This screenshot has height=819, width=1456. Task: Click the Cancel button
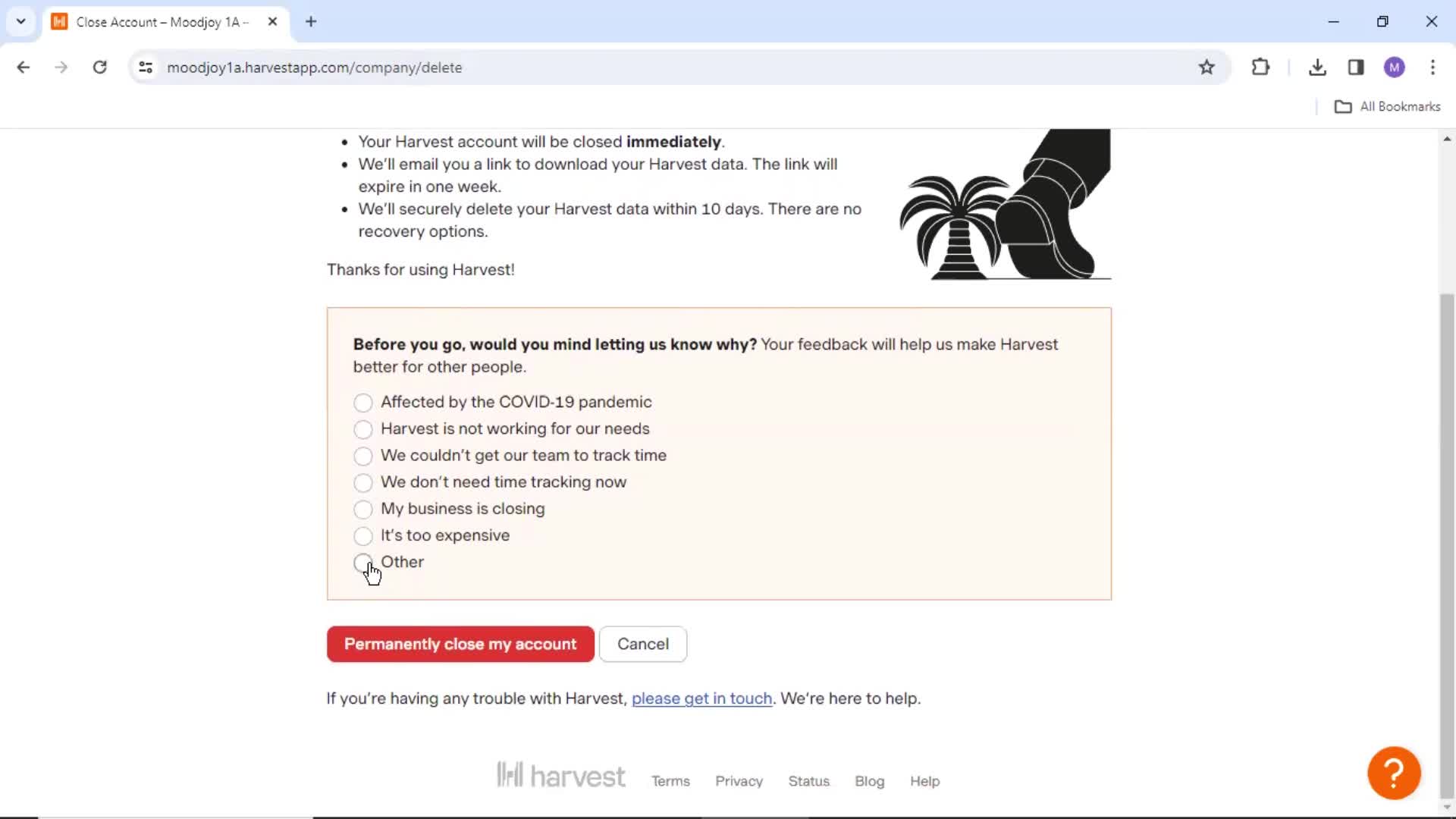643,644
